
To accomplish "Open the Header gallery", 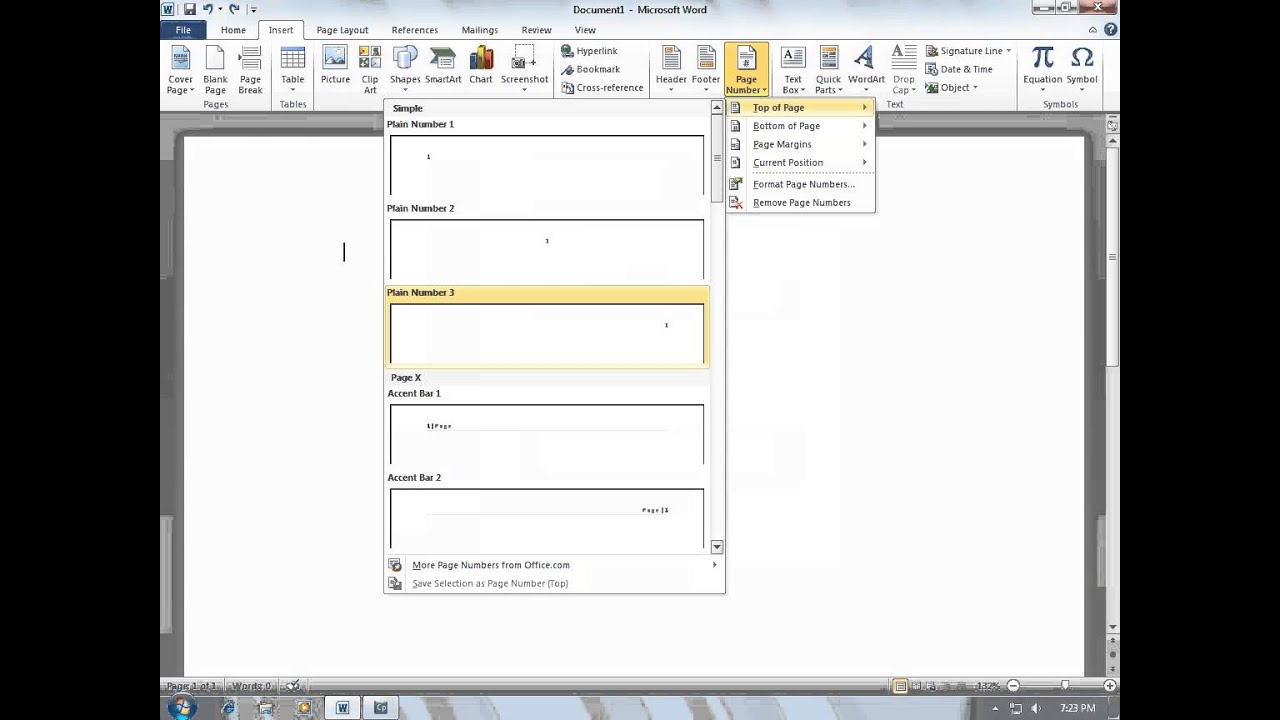I will pyautogui.click(x=671, y=70).
